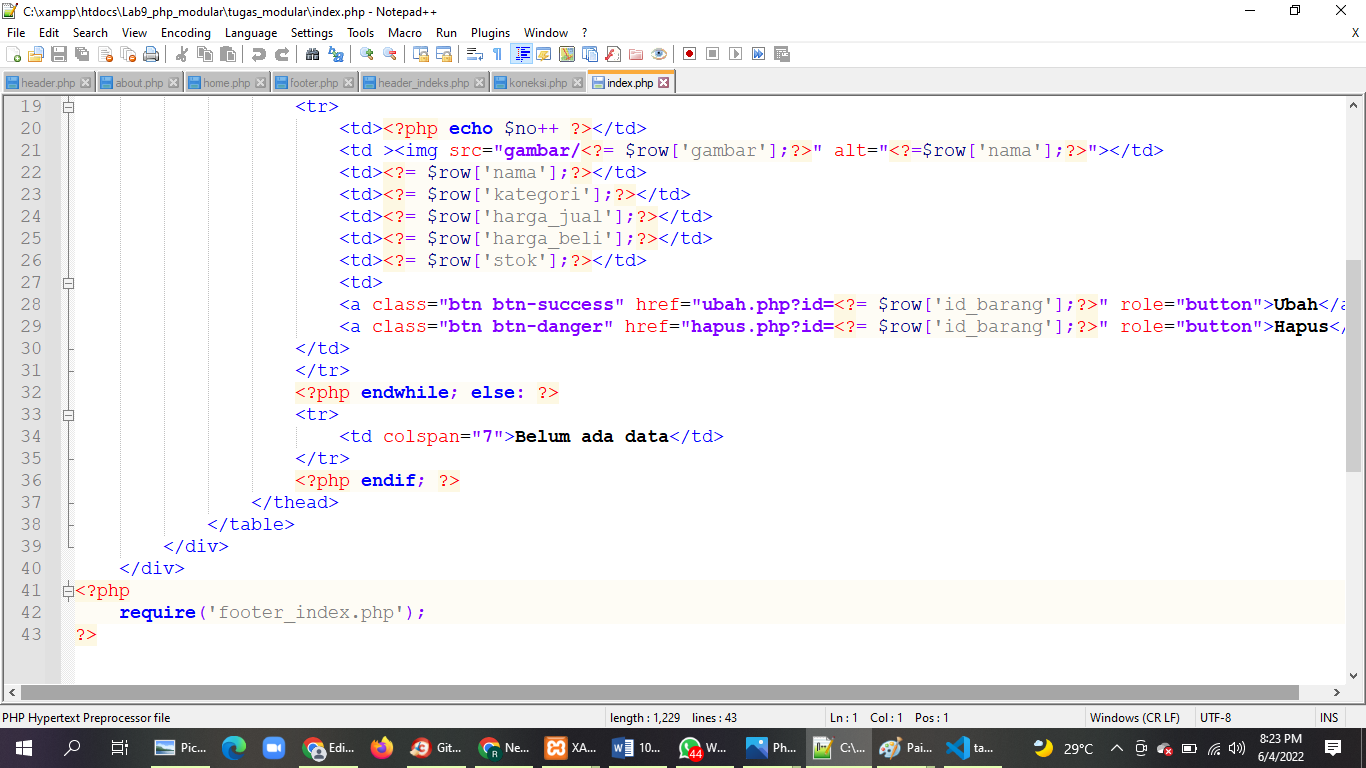Zoom out using magnifier minus icon
This screenshot has height=768, width=1366.
(390, 54)
